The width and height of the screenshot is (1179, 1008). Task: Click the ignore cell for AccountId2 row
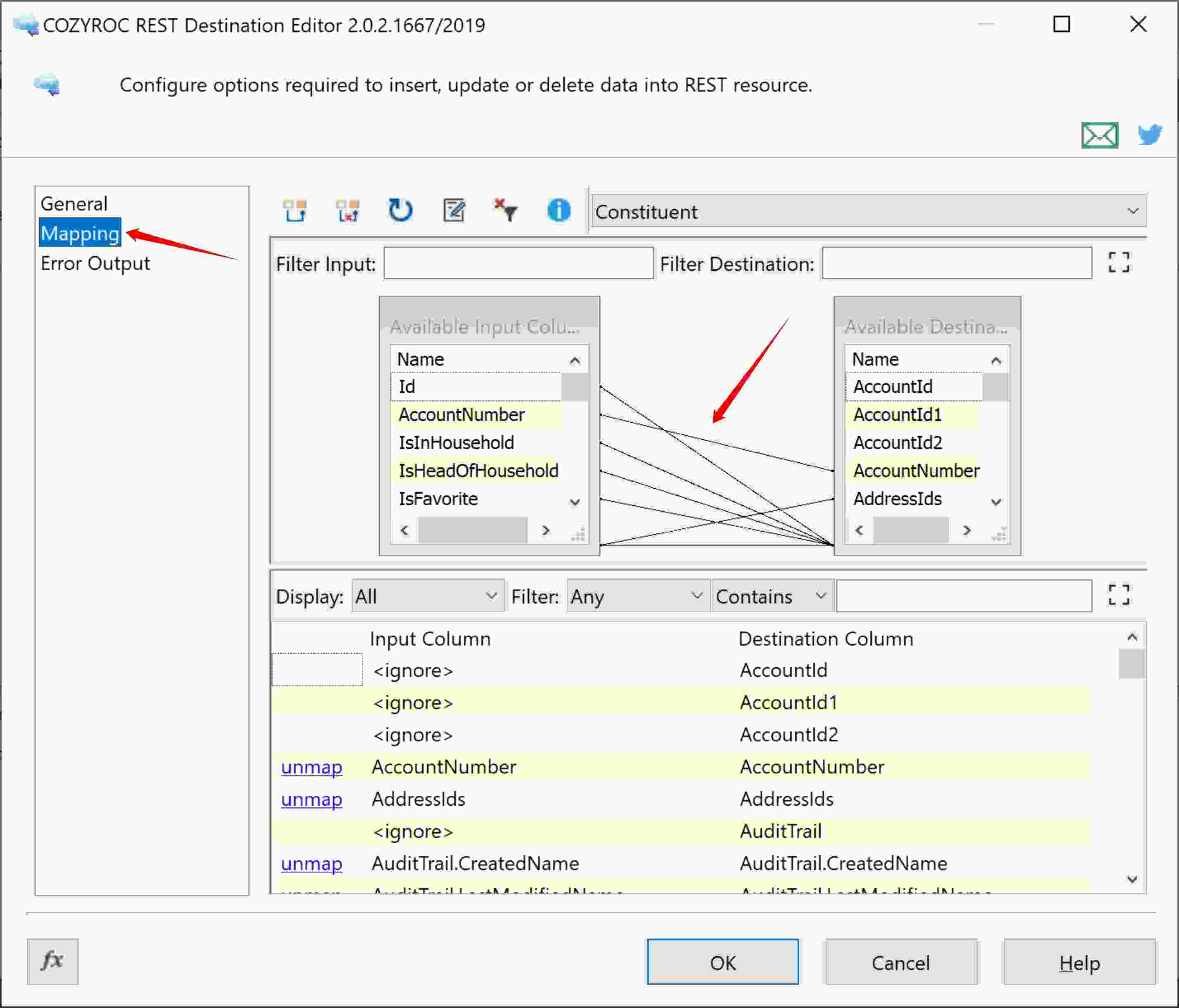(x=413, y=735)
